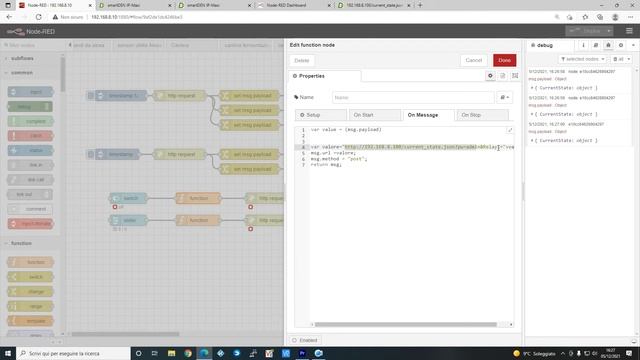640x360 pixels.
Task: Open the configuration nodes gear sidebar icon
Action: pos(621,45)
